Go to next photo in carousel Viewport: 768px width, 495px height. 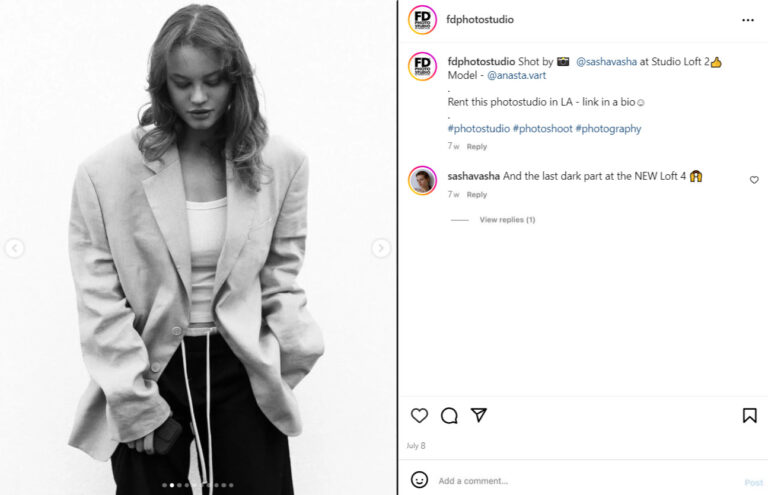(381, 248)
